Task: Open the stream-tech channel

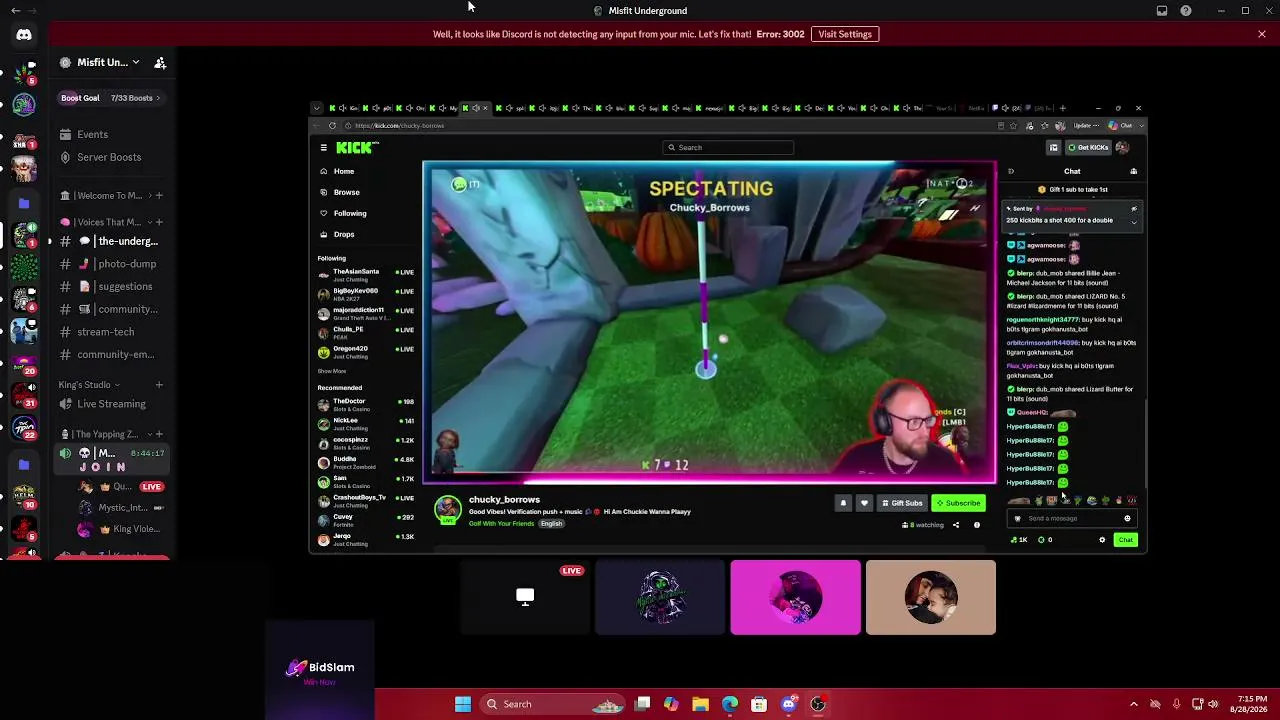Action: click(112, 332)
